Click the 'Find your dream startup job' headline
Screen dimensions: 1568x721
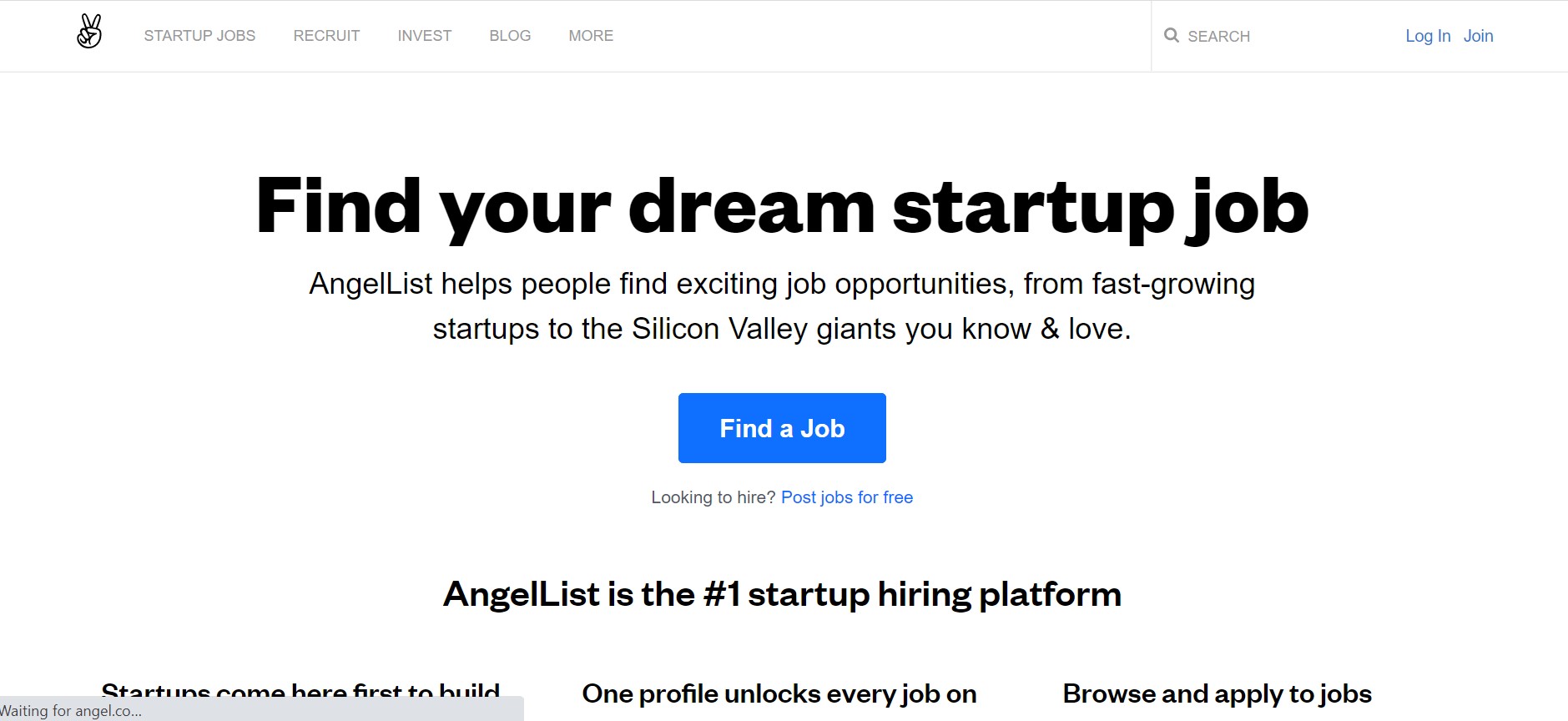click(x=782, y=207)
